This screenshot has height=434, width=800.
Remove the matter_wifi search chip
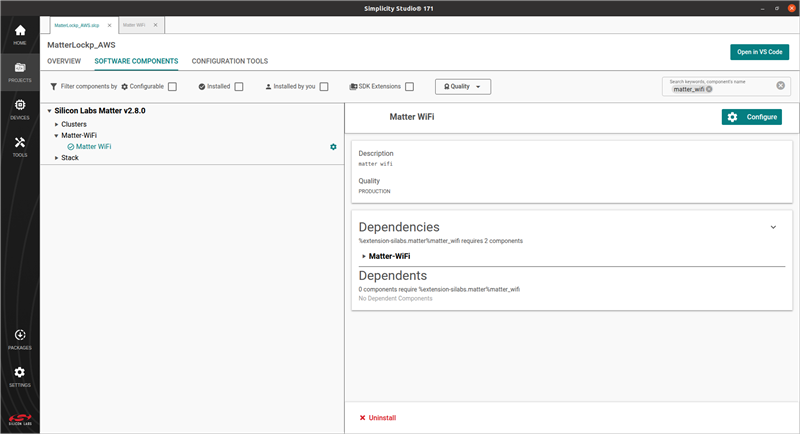pyautogui.click(x=709, y=89)
